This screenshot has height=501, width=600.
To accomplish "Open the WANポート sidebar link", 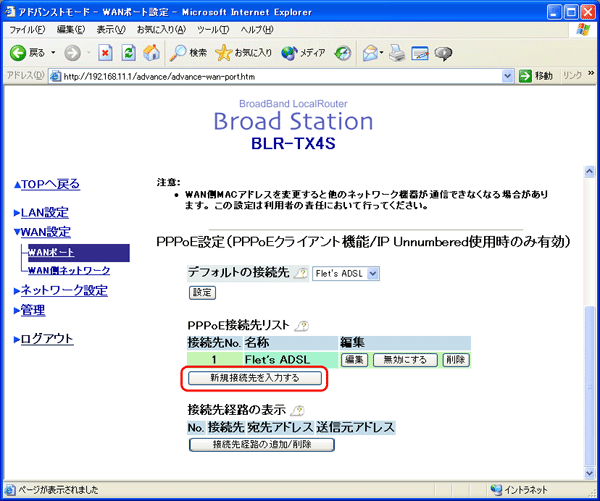I will click(x=51, y=253).
